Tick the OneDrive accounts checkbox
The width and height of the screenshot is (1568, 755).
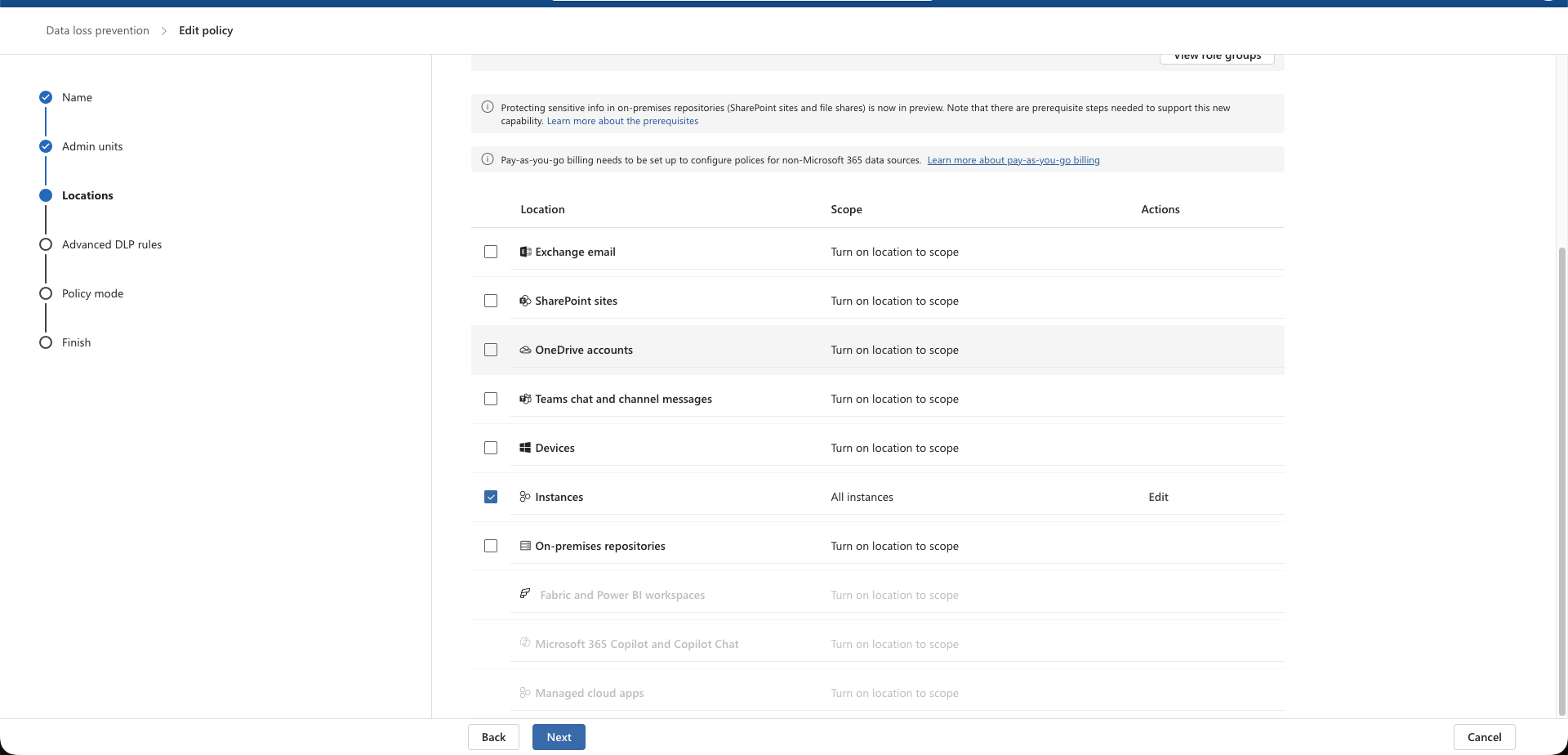(x=491, y=350)
